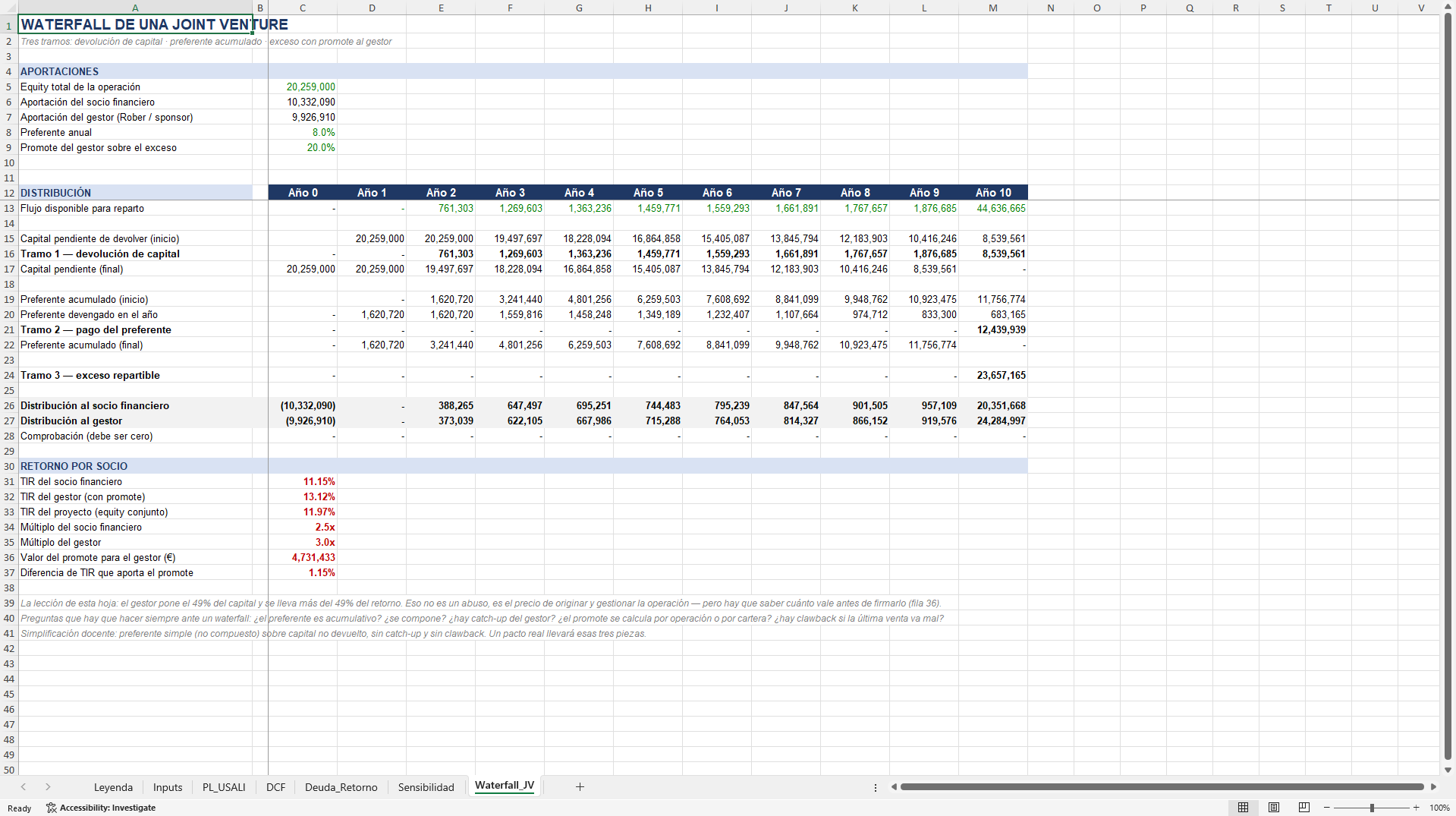Switch to Page Layout view

(1274, 808)
